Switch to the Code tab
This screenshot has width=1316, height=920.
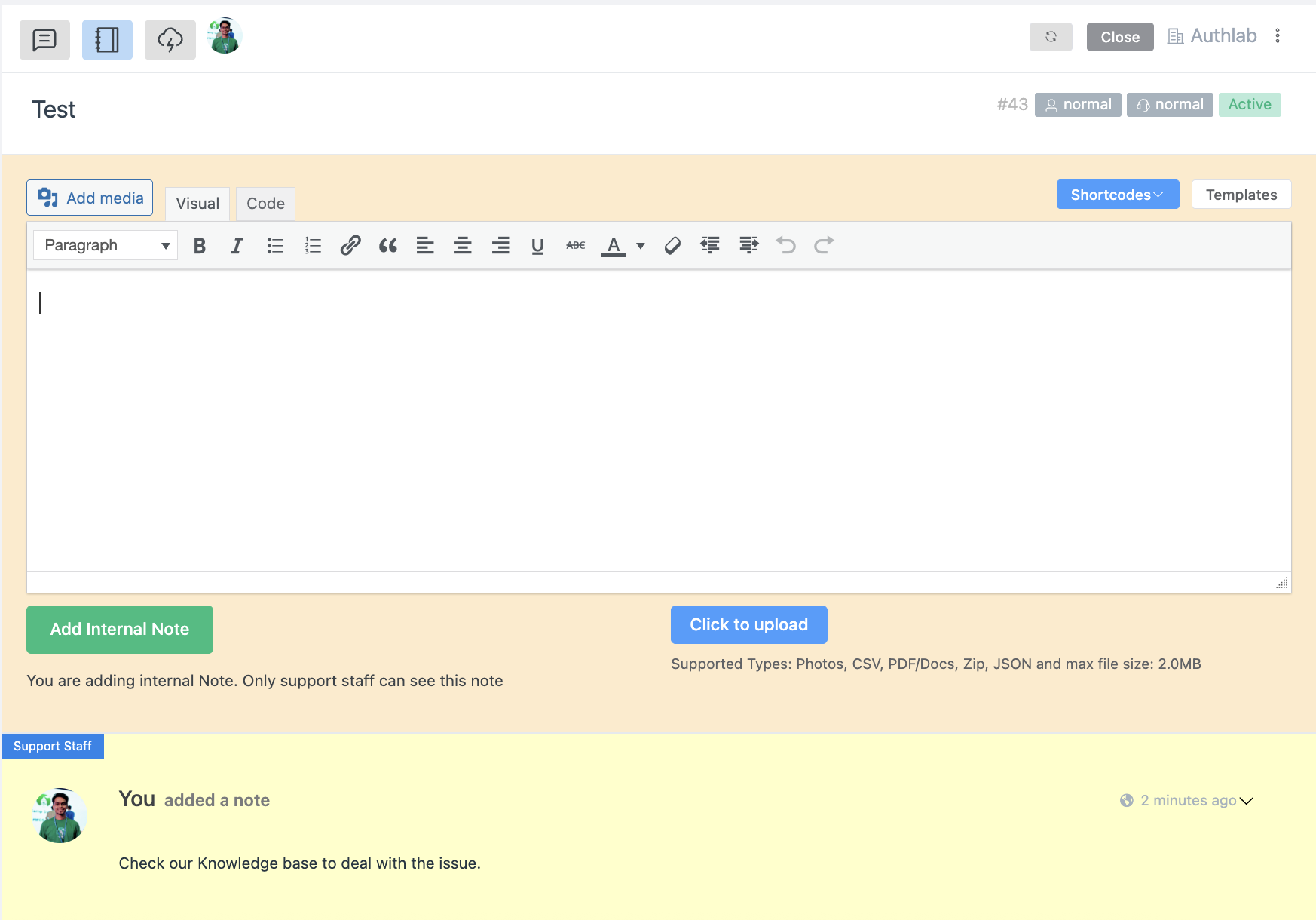(265, 204)
